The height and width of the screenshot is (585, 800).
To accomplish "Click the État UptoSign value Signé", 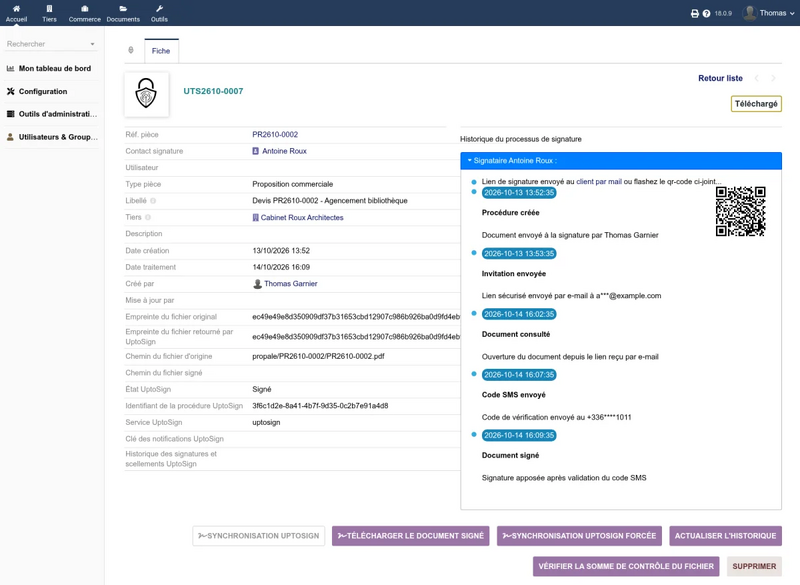I will point(262,390).
